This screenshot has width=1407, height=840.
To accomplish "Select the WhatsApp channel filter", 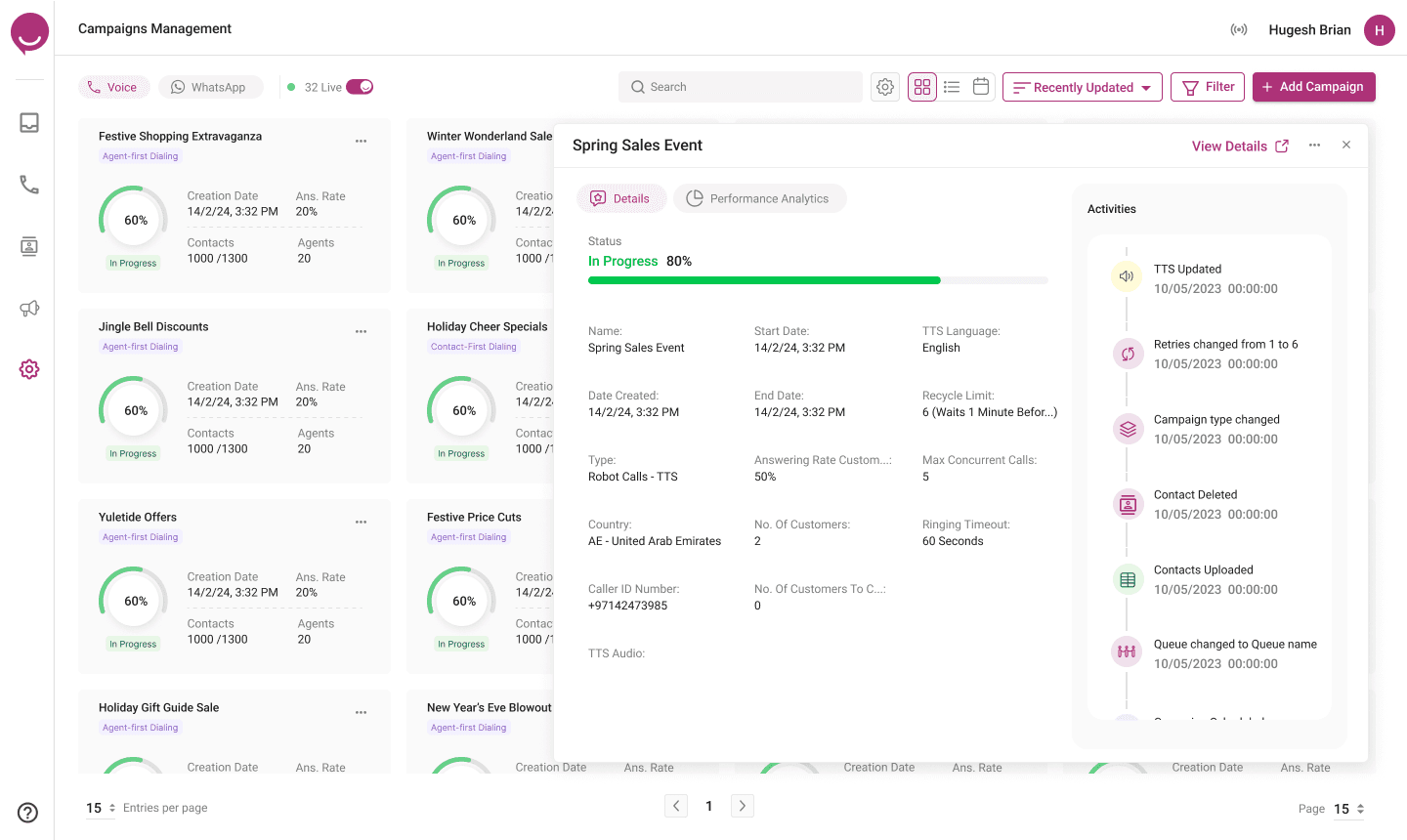I will pyautogui.click(x=211, y=87).
